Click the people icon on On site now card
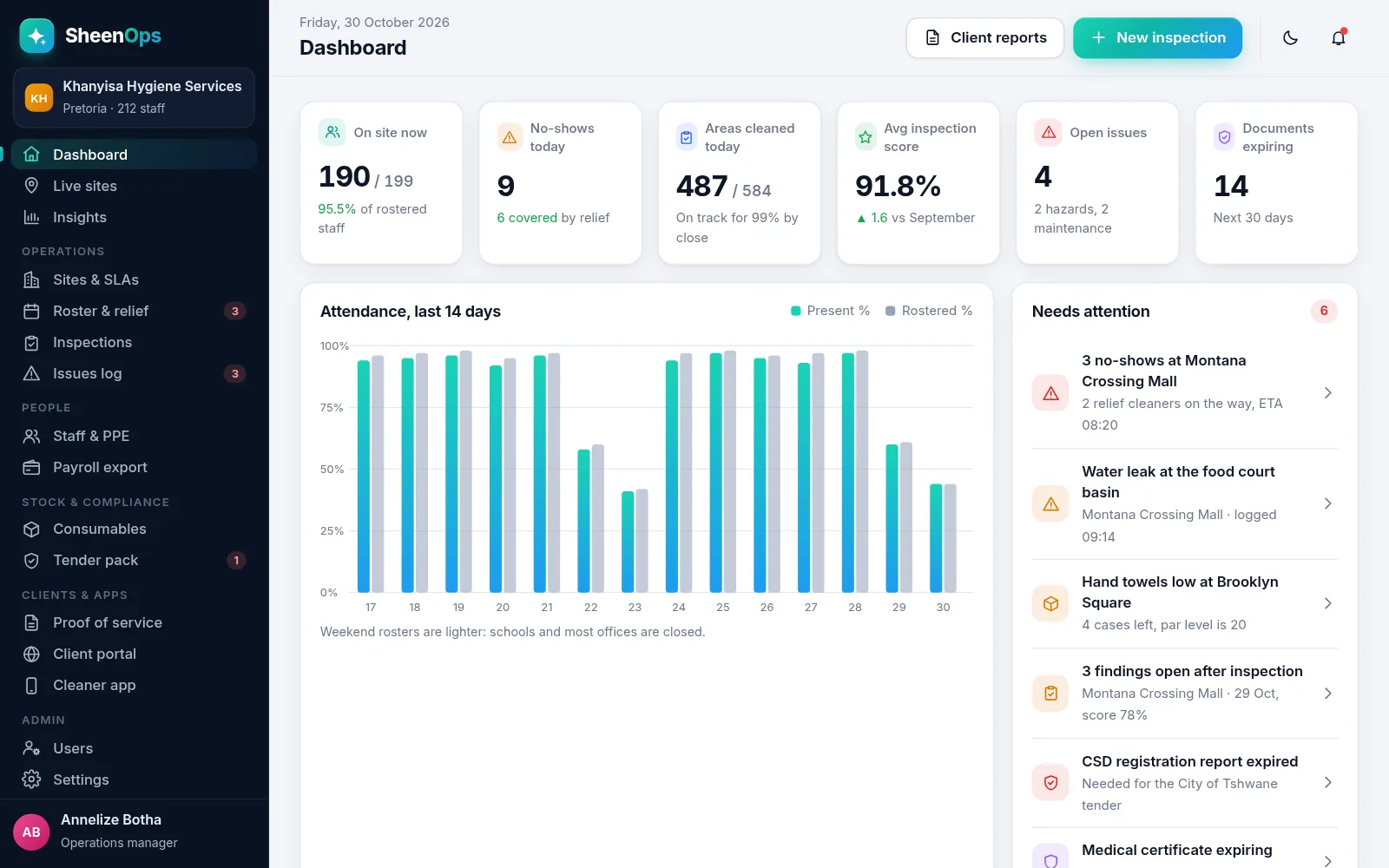Viewport: 1389px width, 868px height. click(x=332, y=132)
